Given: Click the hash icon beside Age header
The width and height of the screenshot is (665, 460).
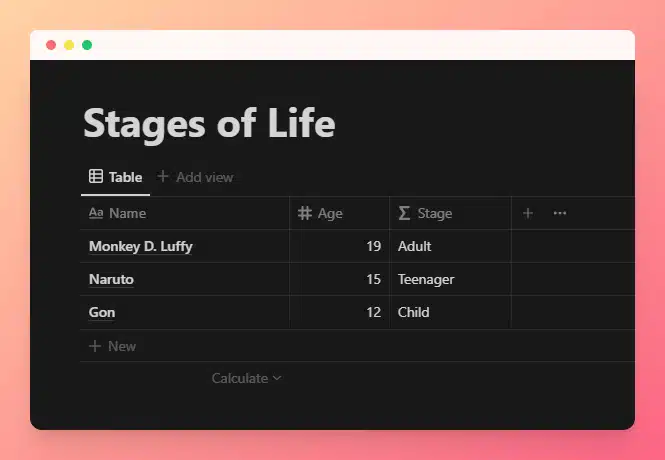Looking at the screenshot, I should click(305, 213).
